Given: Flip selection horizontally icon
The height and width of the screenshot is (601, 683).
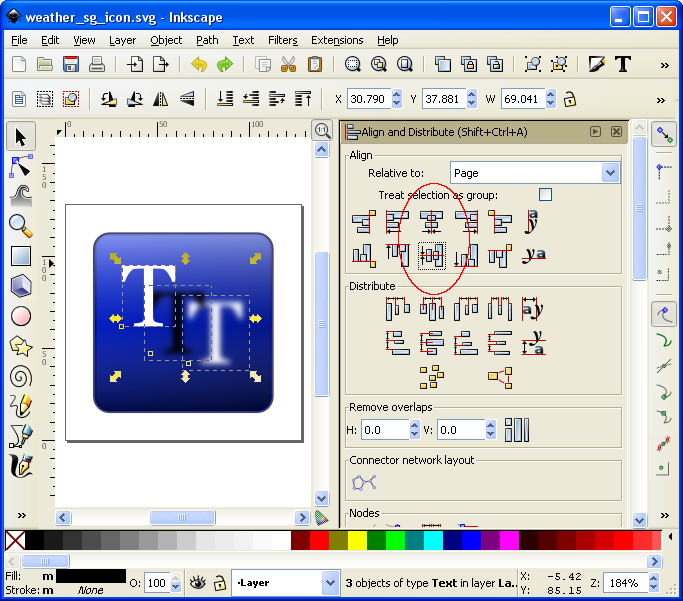Looking at the screenshot, I should [x=160, y=99].
